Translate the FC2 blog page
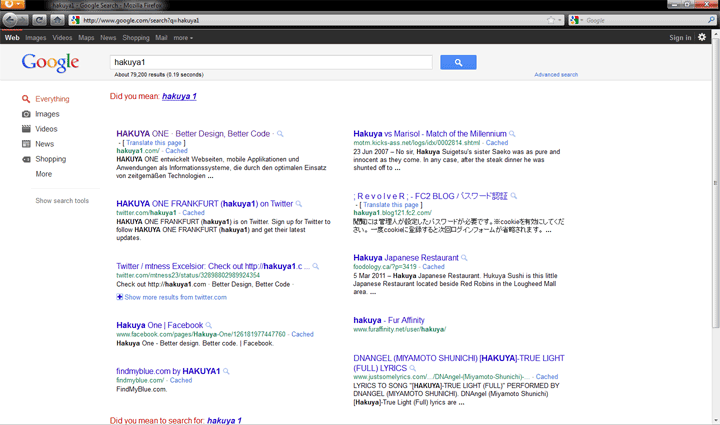 pos(391,205)
